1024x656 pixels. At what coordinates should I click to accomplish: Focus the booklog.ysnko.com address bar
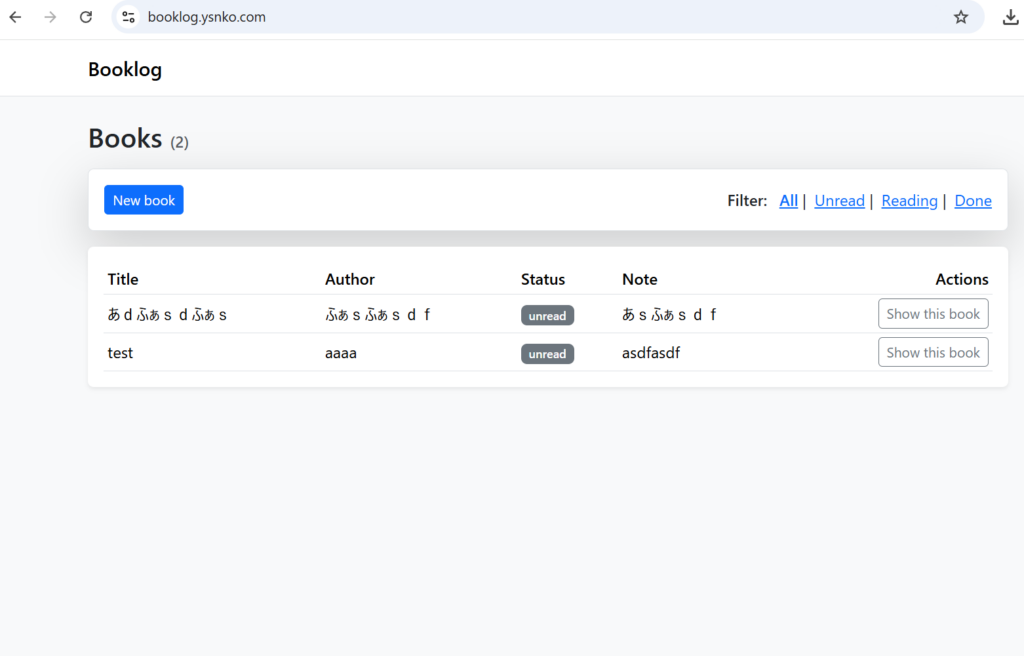click(500, 17)
